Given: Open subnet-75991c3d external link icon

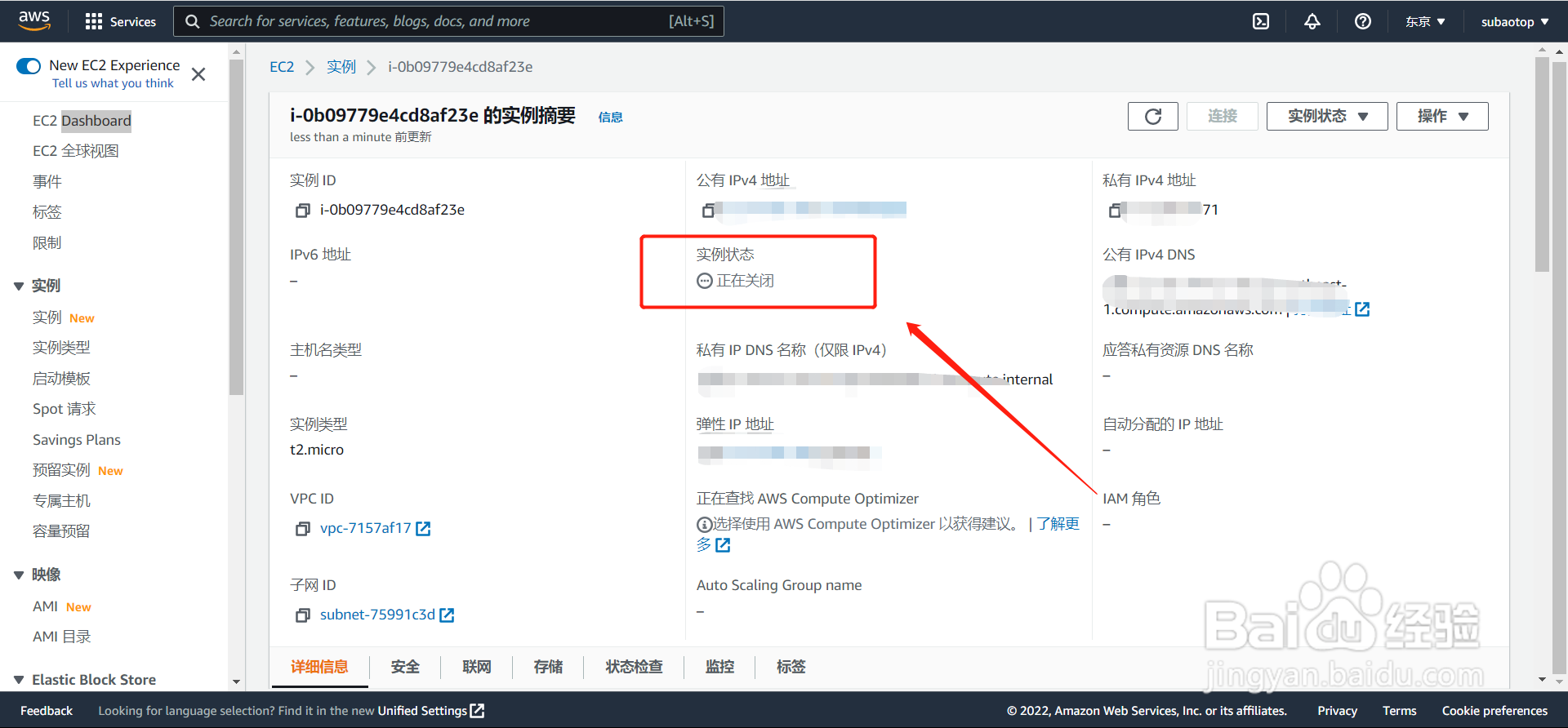Looking at the screenshot, I should (x=447, y=615).
